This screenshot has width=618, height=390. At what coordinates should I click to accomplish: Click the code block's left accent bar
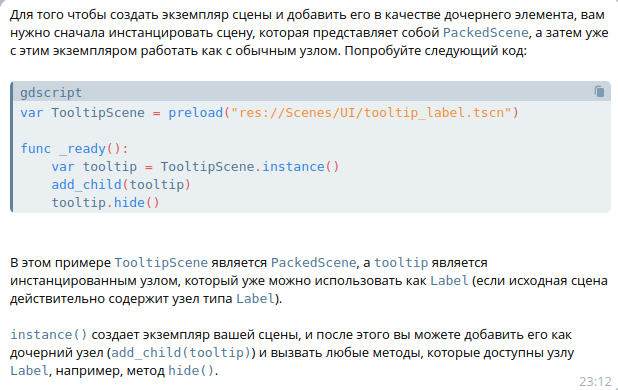tap(12, 147)
